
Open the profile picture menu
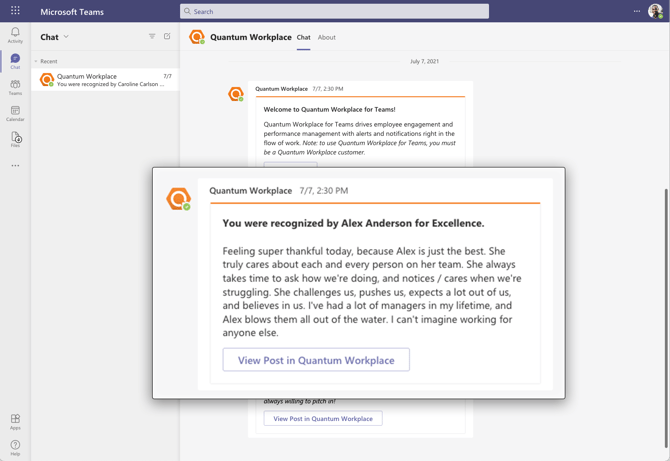coord(655,11)
